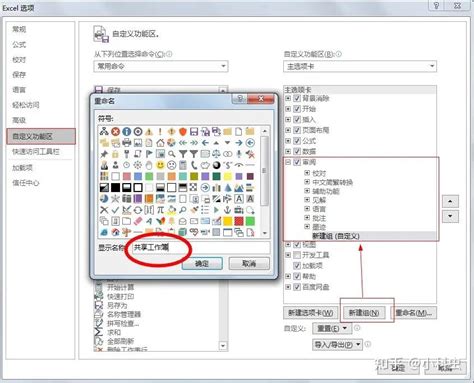
Task: Confirm rename with the 确定 button
Action: point(202,264)
